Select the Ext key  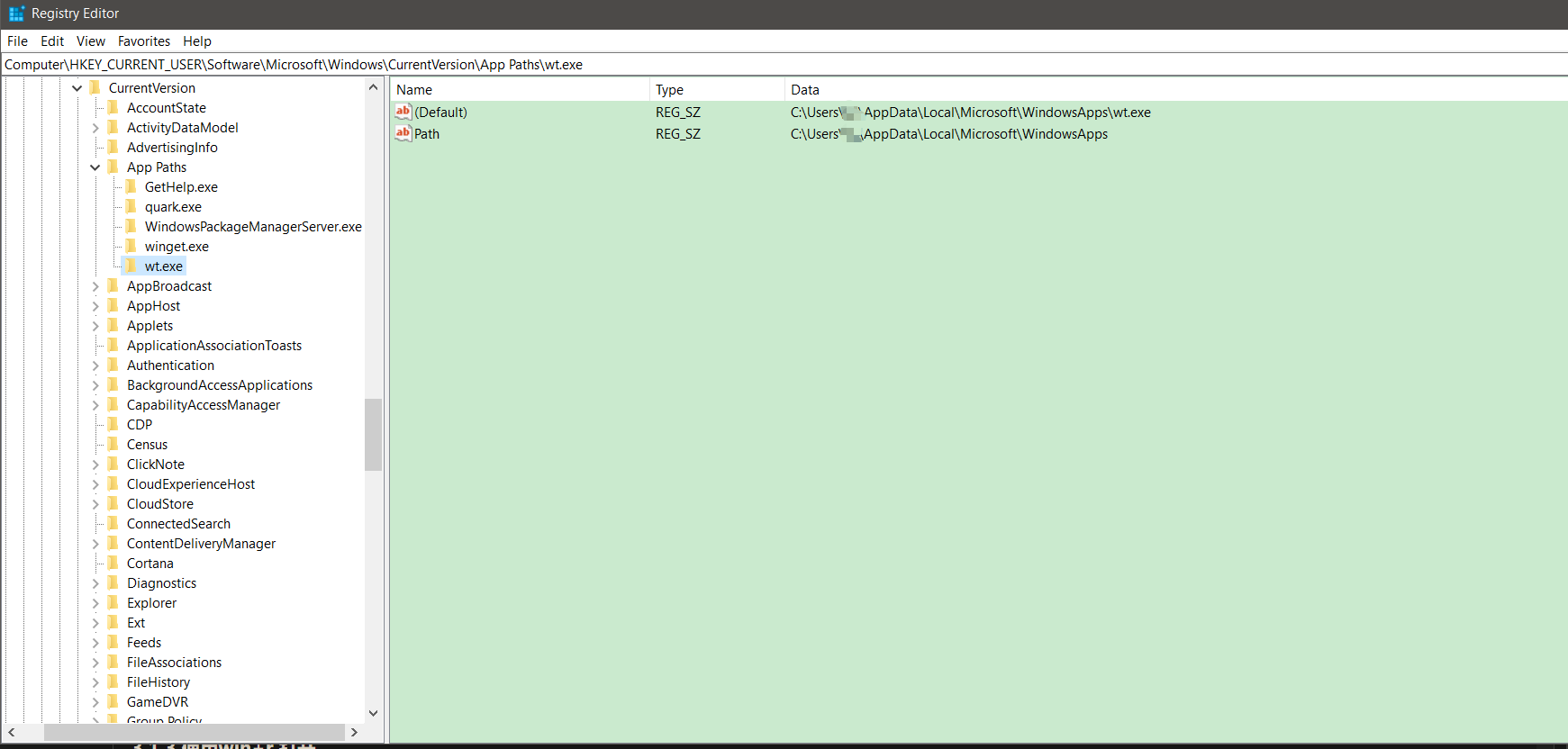(136, 622)
